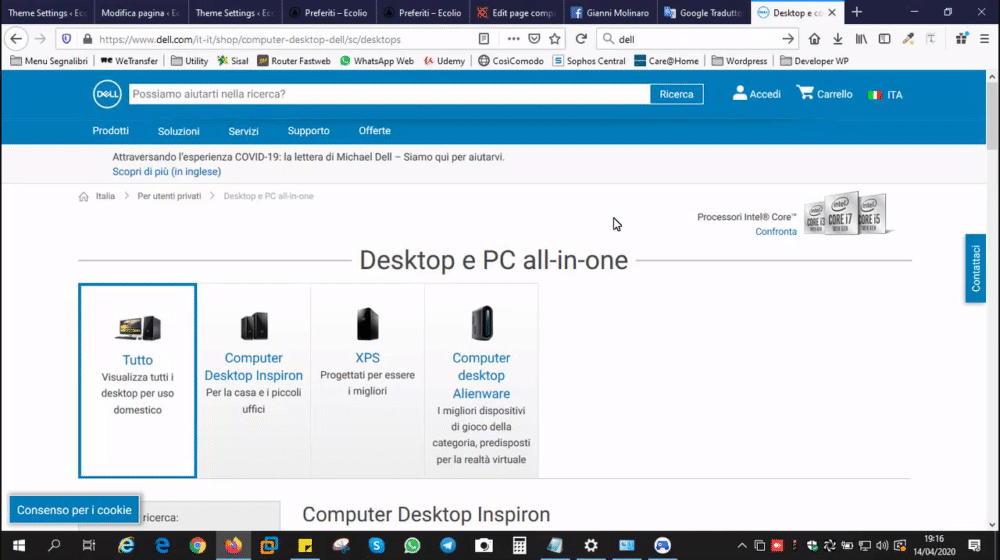Open Calculator from the taskbar
The width and height of the screenshot is (1000, 560).
coord(519,545)
